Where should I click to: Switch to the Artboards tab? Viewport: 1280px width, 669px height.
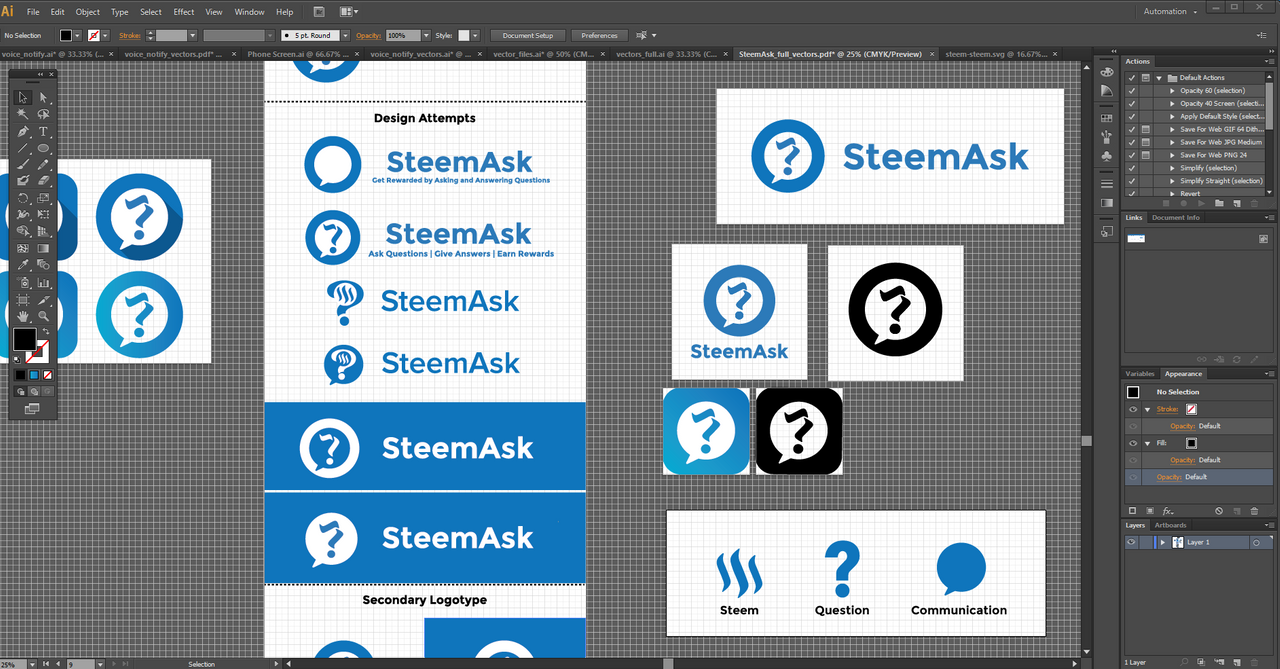pos(1171,525)
